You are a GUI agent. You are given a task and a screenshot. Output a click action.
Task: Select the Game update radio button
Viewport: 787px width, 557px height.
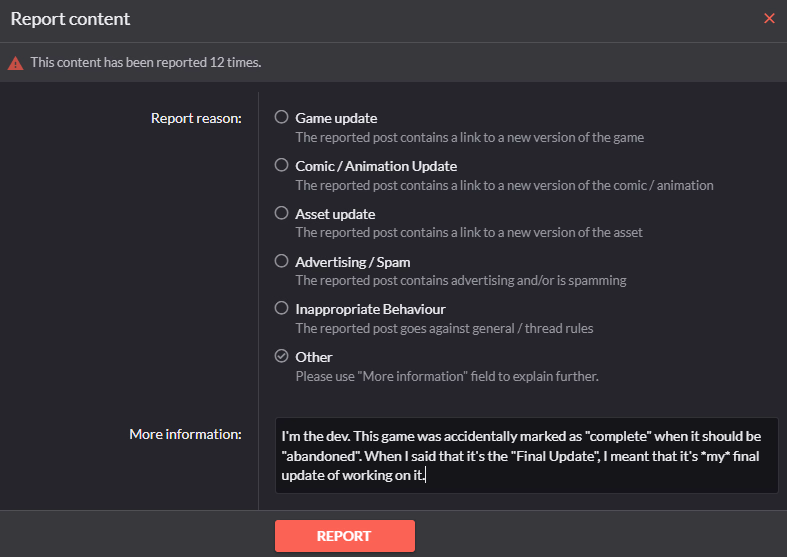282,117
